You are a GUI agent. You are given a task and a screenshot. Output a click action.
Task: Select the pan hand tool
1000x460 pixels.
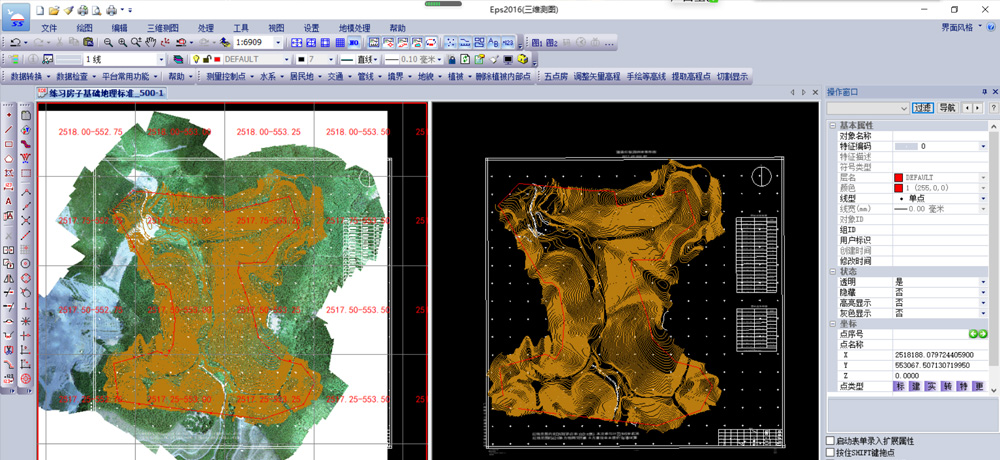(150, 43)
